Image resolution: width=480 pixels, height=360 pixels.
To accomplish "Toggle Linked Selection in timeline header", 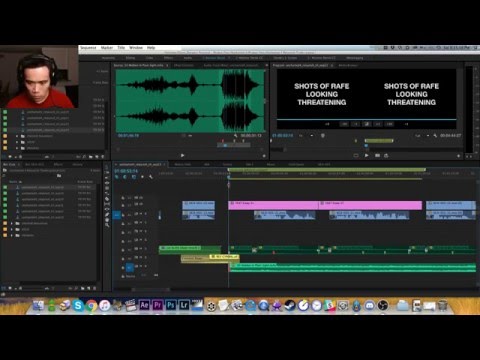I will (x=133, y=177).
